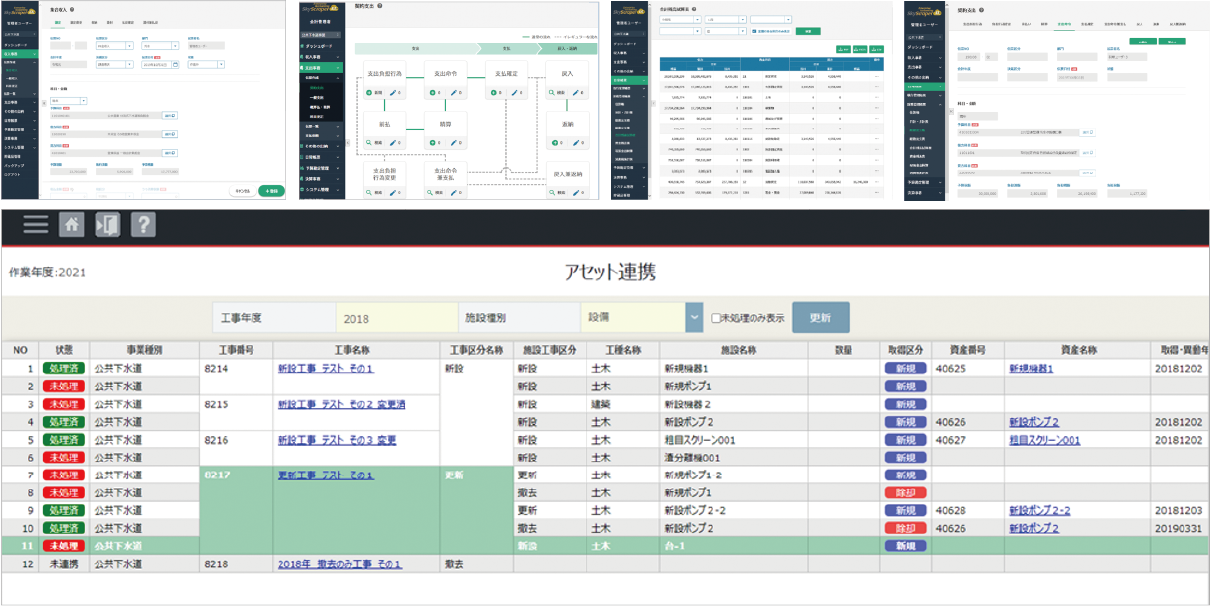The image size is (1210, 606).
Task: Click the magnifier search icon in the 前払 box
Action: (370, 144)
